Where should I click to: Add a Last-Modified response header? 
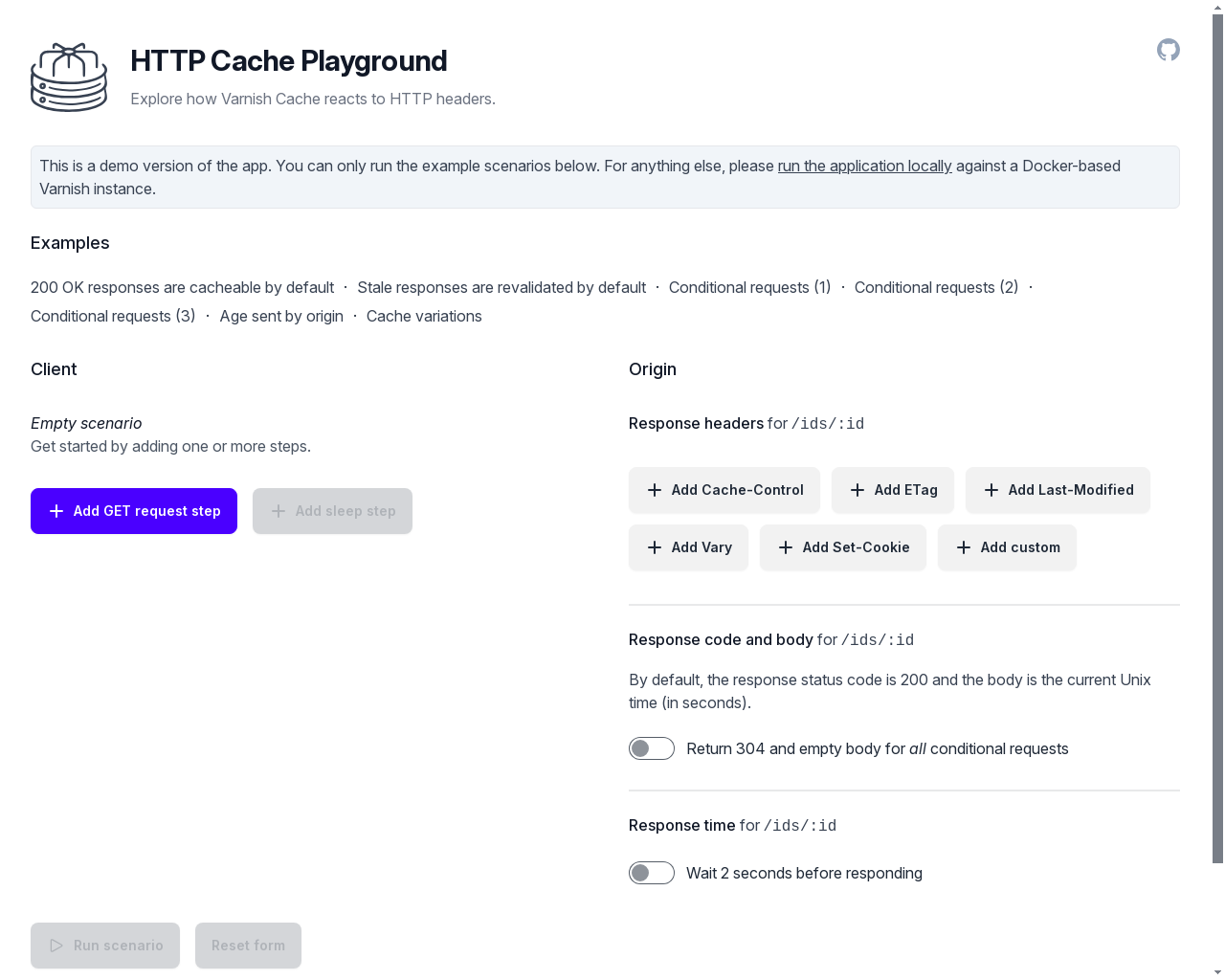click(x=1058, y=490)
